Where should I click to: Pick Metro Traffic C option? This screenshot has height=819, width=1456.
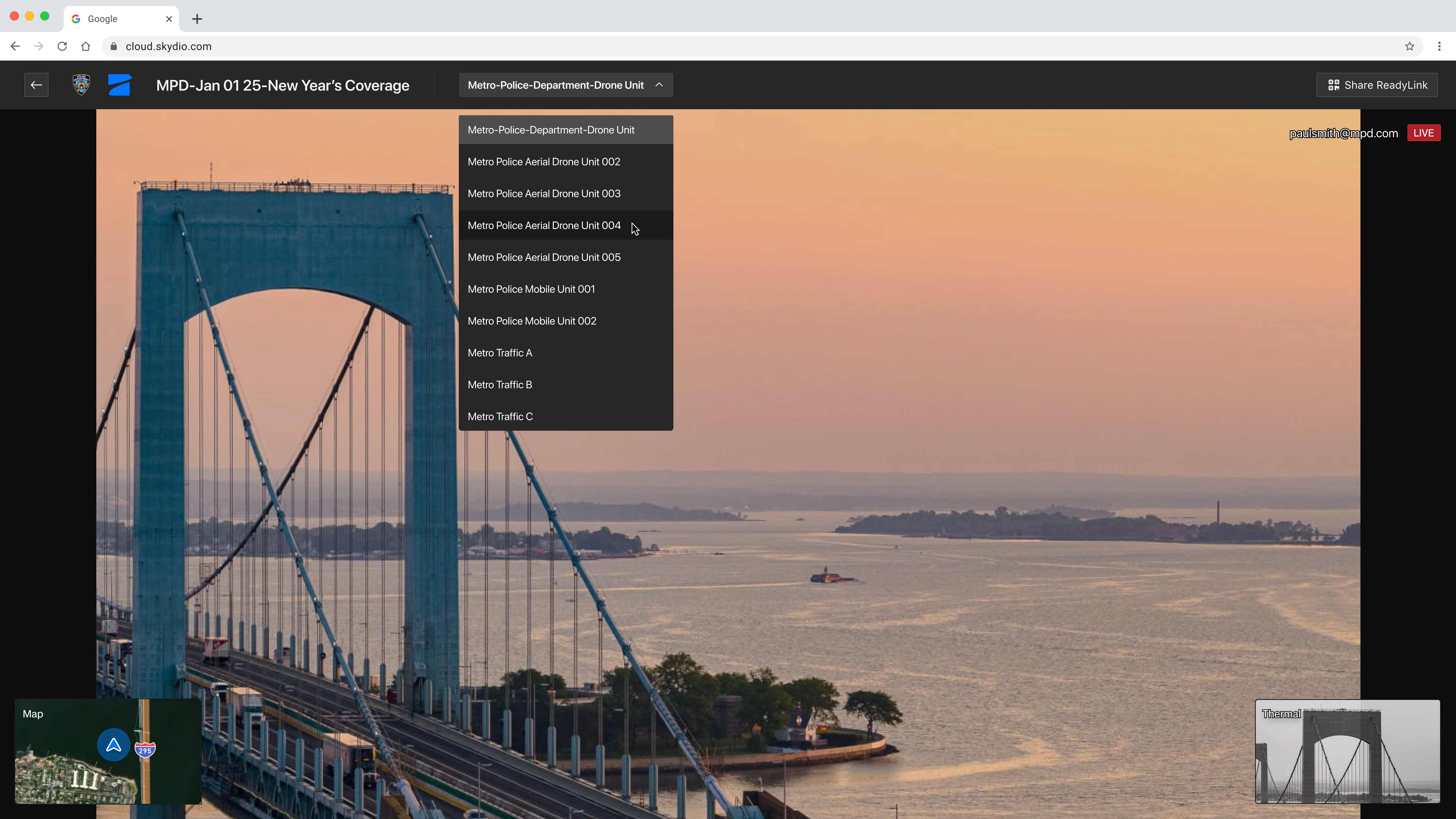coord(500,417)
